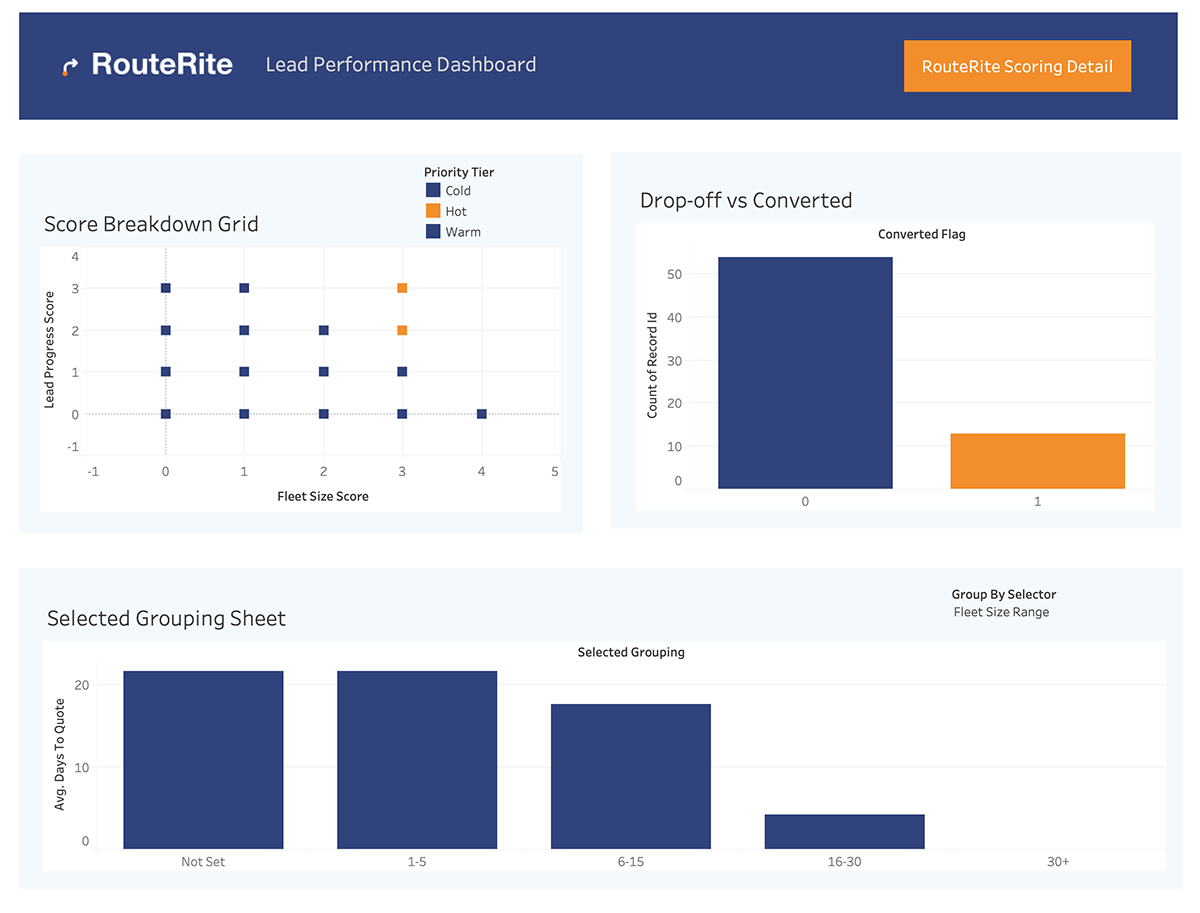This screenshot has height=913, width=1200.
Task: Click point at fleet 1, progress 2
Action: click(x=244, y=330)
